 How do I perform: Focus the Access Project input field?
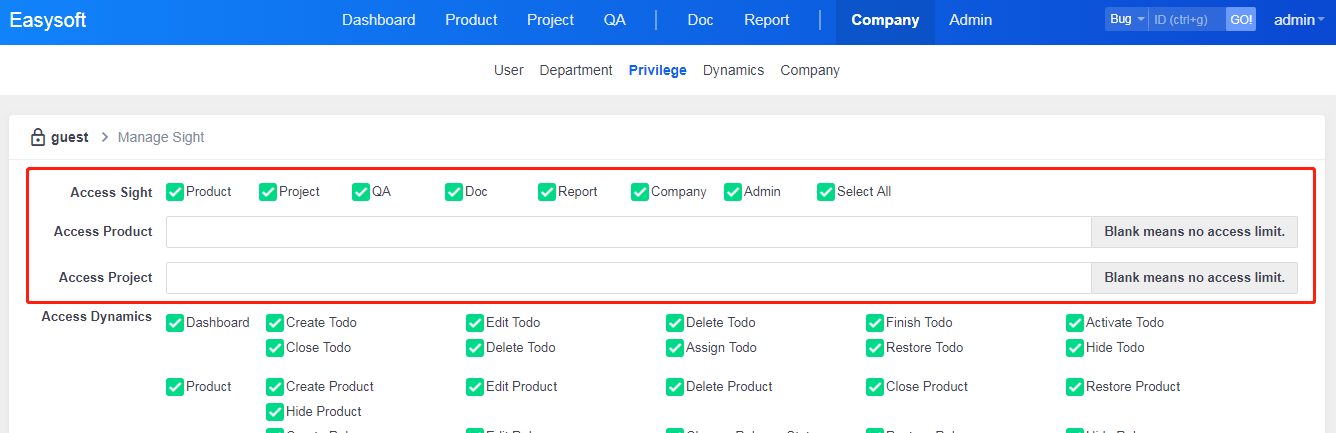click(628, 278)
